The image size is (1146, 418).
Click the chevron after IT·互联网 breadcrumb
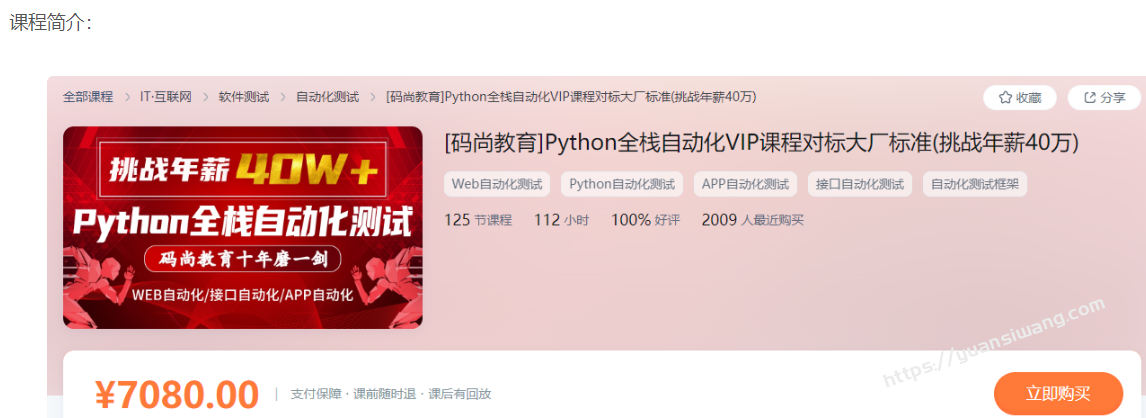click(x=205, y=96)
